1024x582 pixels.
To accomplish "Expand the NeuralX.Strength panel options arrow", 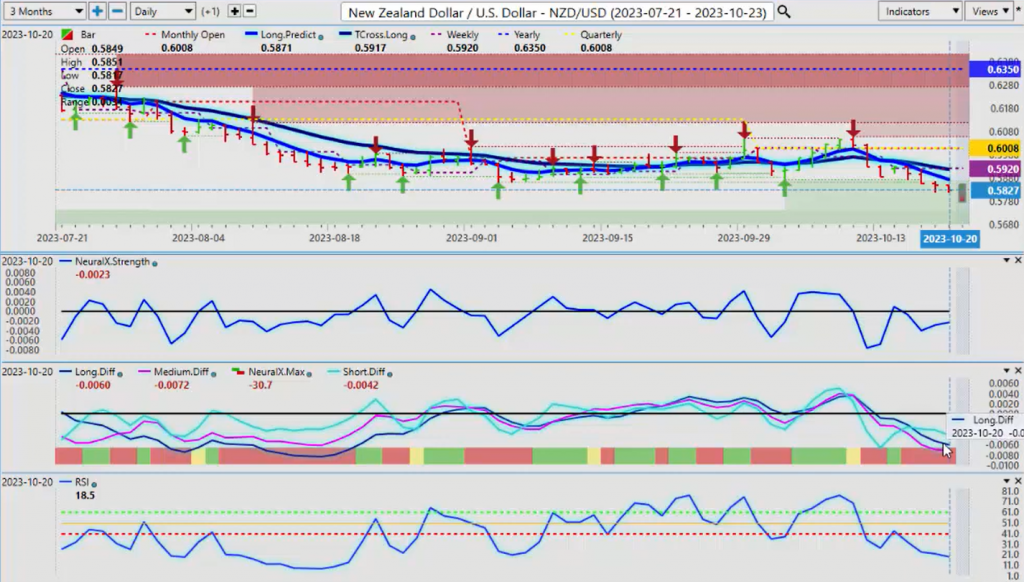I will click(x=1006, y=260).
